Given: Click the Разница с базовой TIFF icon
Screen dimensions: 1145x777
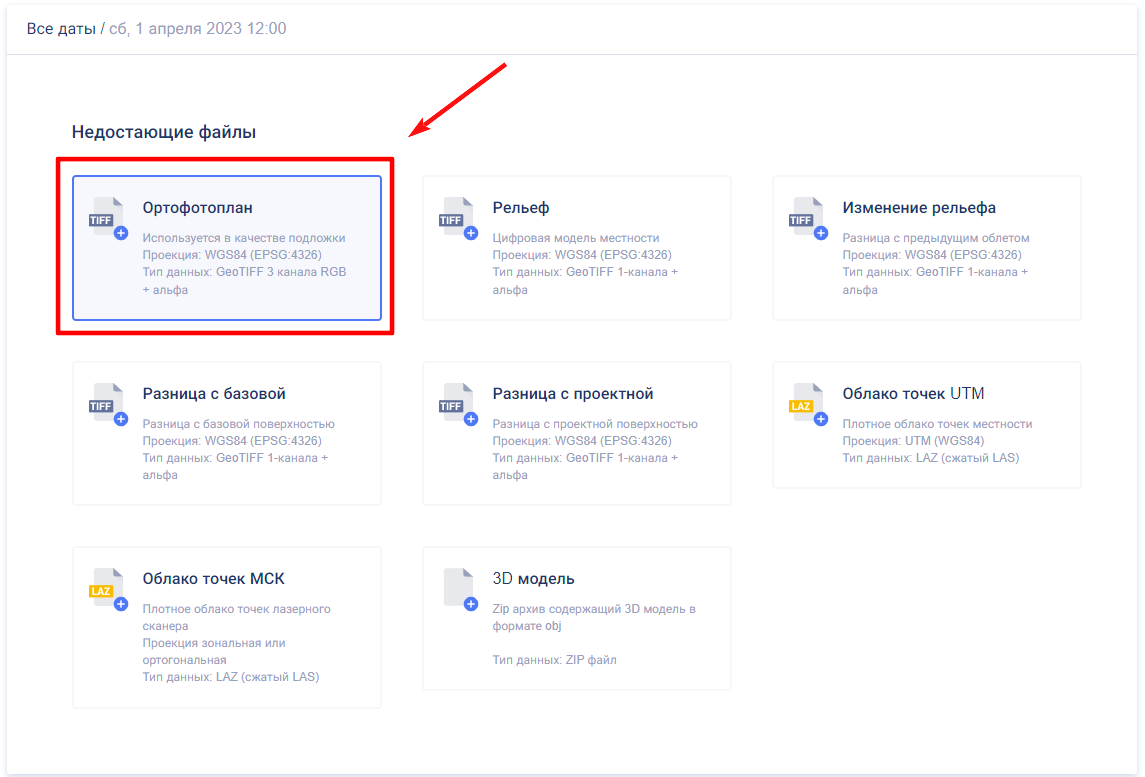Looking at the screenshot, I should [x=108, y=404].
